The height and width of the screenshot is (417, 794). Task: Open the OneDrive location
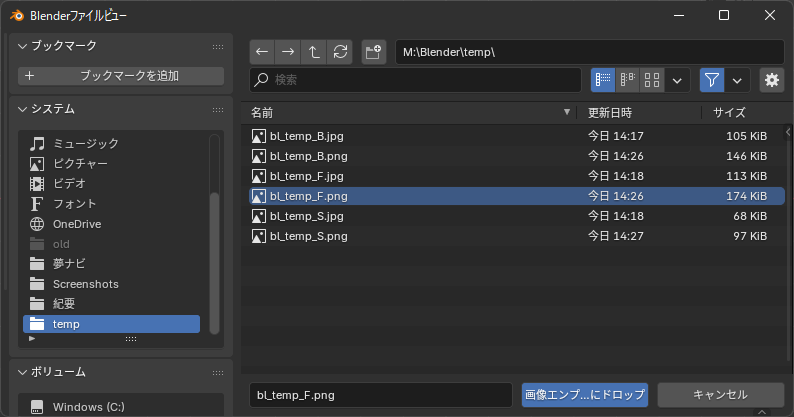tap(77, 224)
